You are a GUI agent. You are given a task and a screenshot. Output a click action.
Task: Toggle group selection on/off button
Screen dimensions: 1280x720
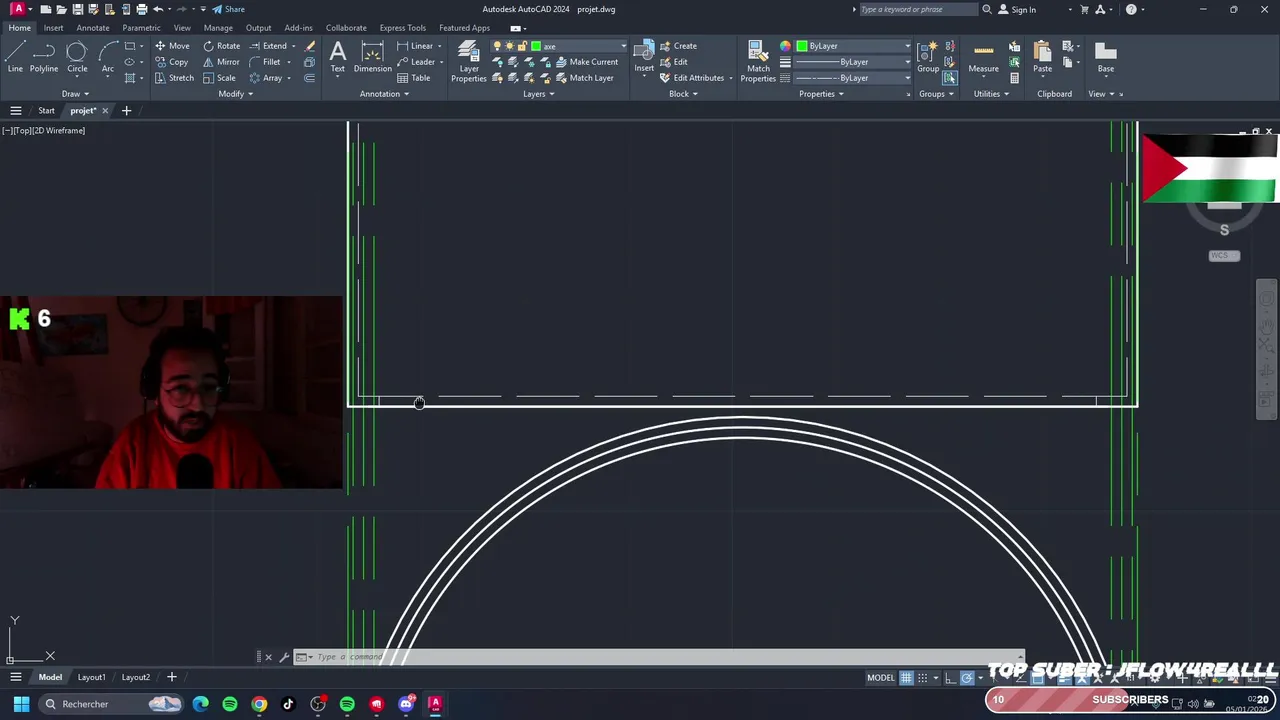tap(950, 78)
